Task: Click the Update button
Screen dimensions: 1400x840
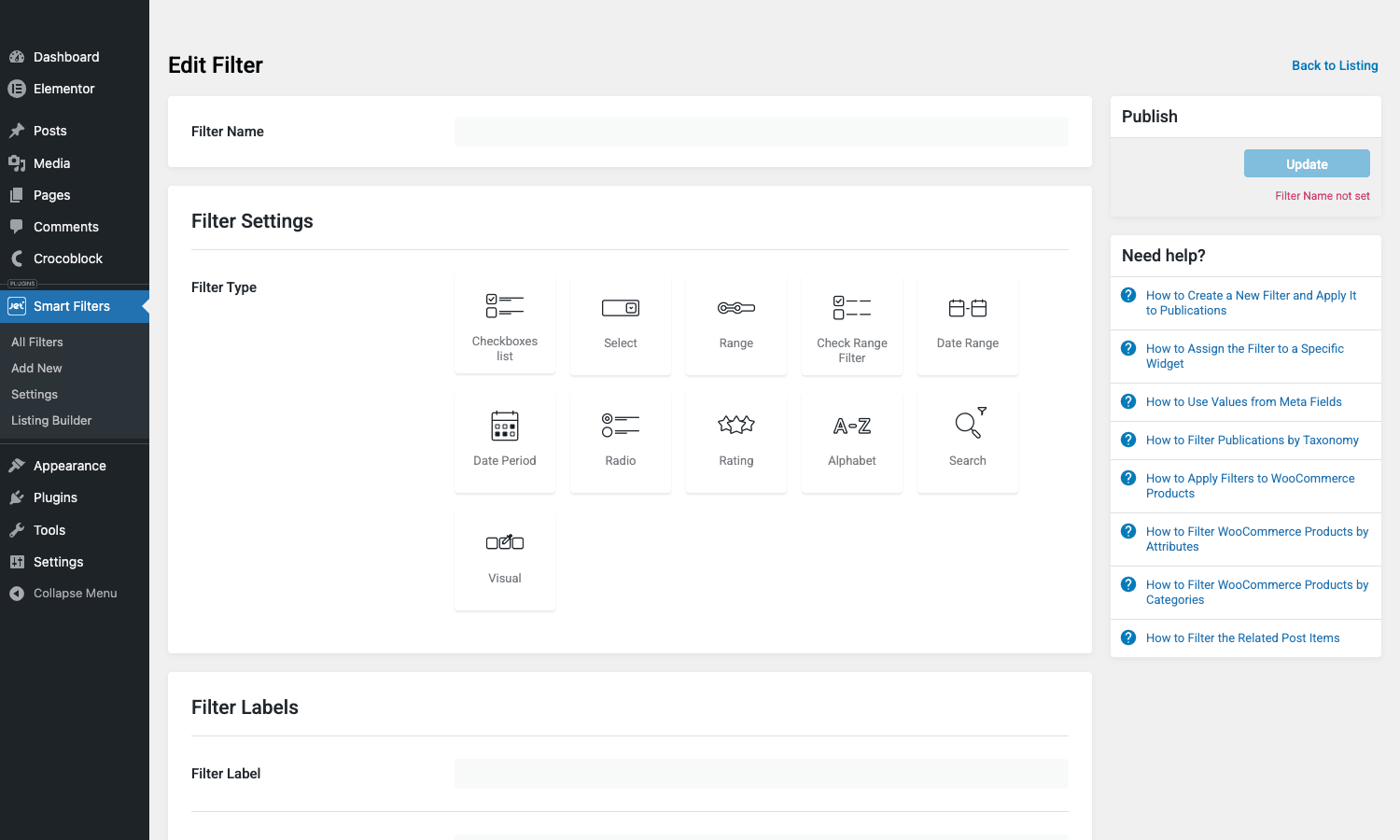Action: point(1307,163)
